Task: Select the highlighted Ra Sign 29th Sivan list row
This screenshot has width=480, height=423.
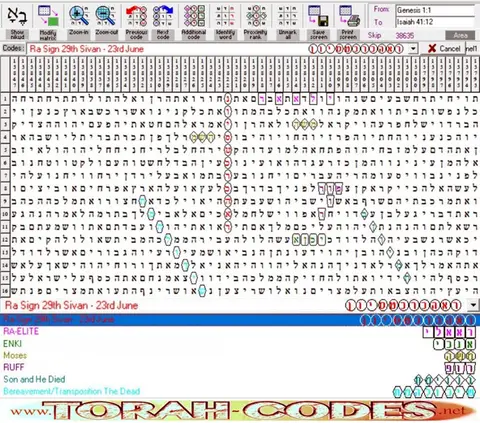Action: [x=240, y=320]
